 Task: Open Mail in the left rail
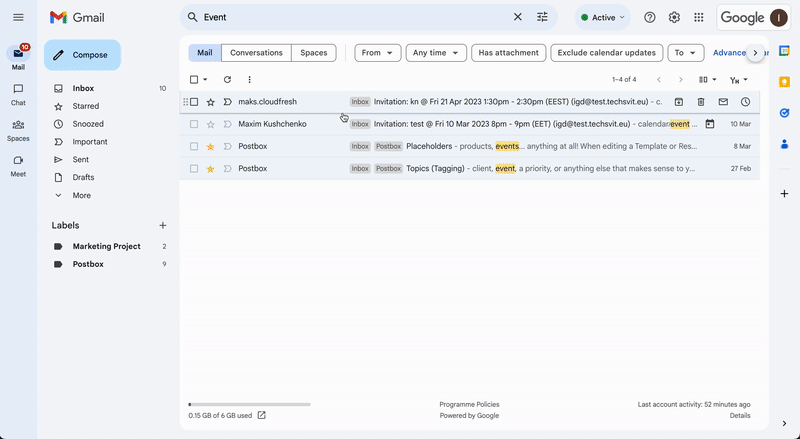(18, 57)
